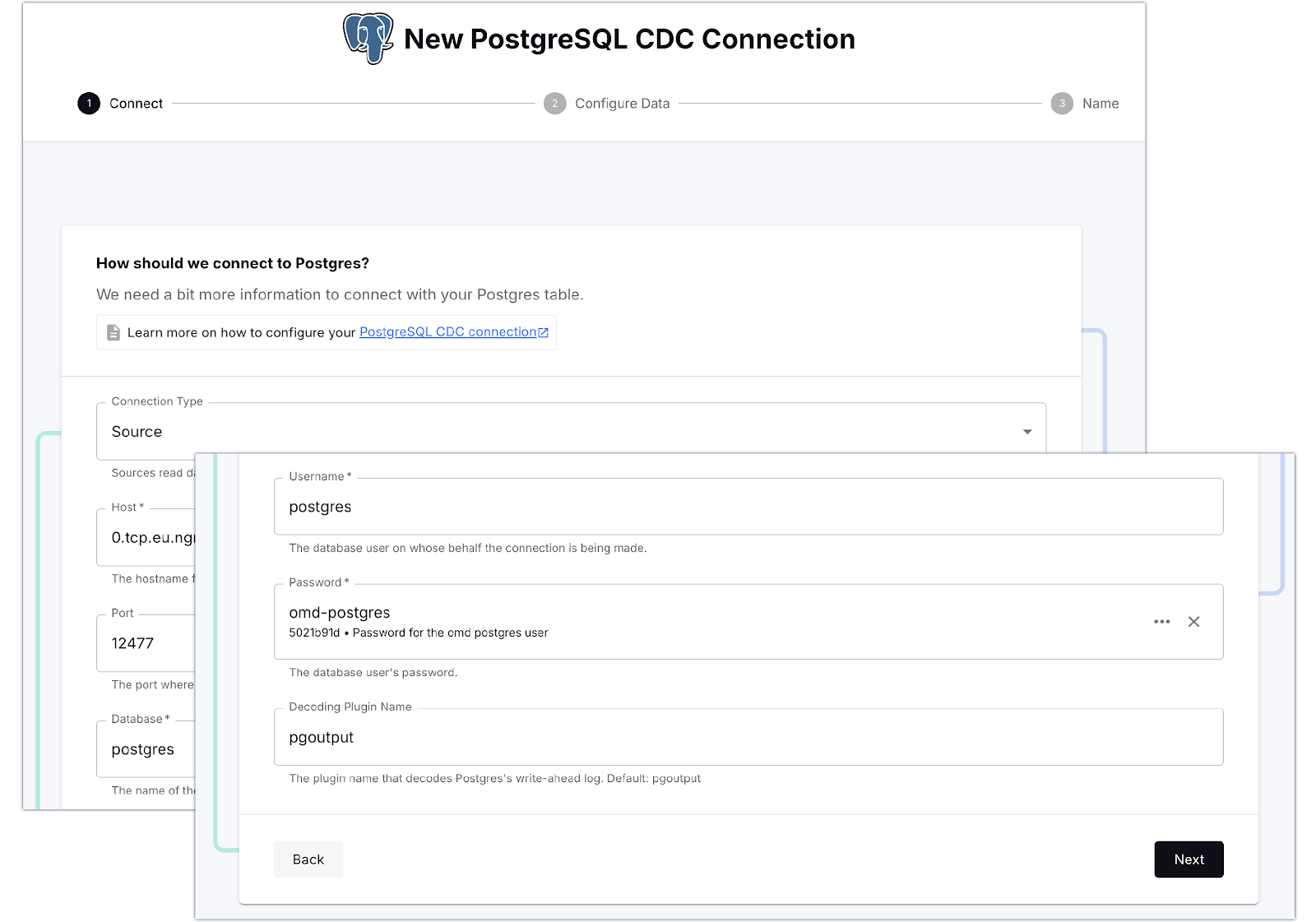Click the external link icon after PostgreSQL CDC connection

click(544, 332)
